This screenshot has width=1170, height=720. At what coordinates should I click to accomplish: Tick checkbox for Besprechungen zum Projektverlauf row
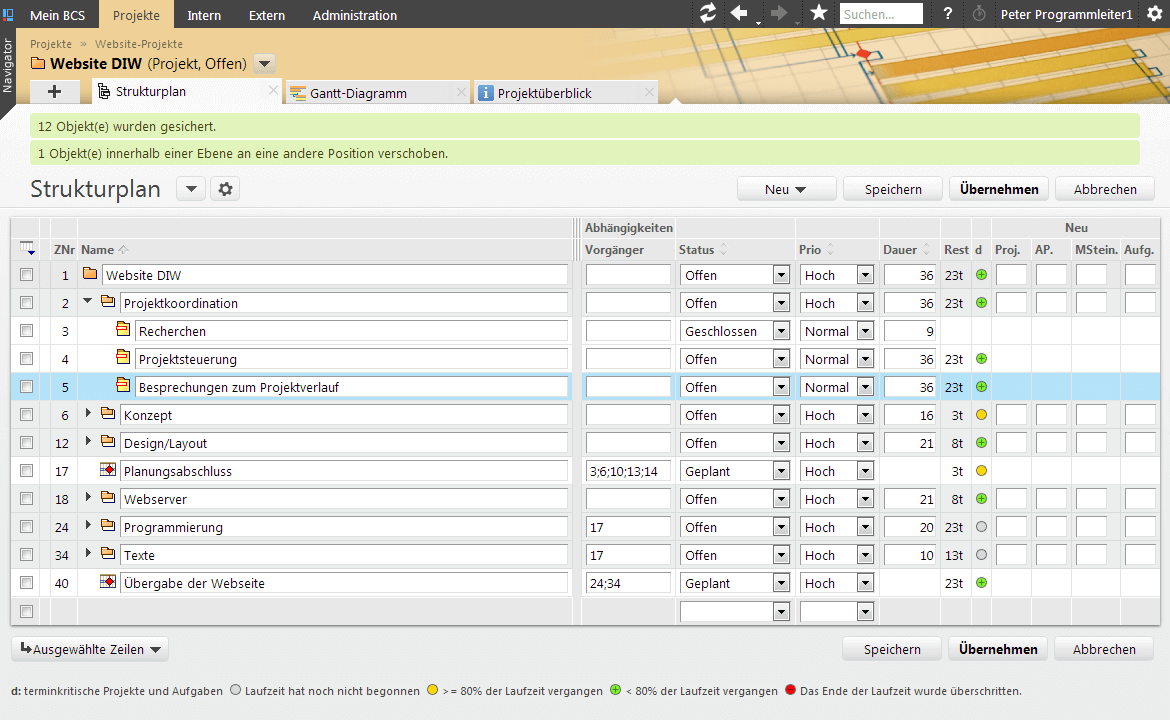point(27,386)
